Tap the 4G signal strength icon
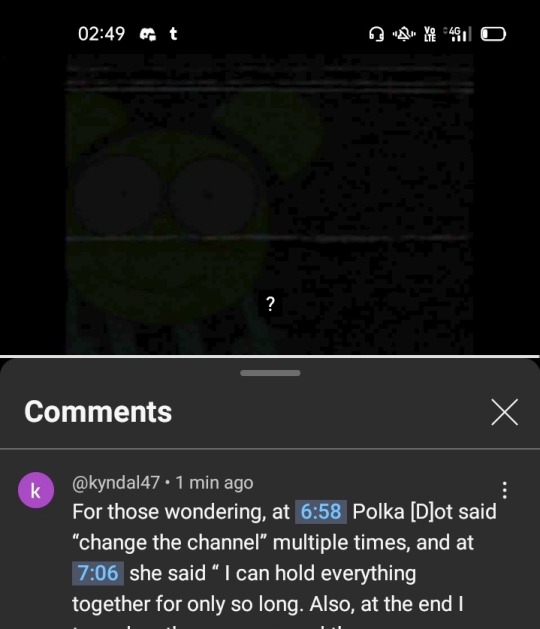Screen dimensions: 540x629 [x=457, y=34]
